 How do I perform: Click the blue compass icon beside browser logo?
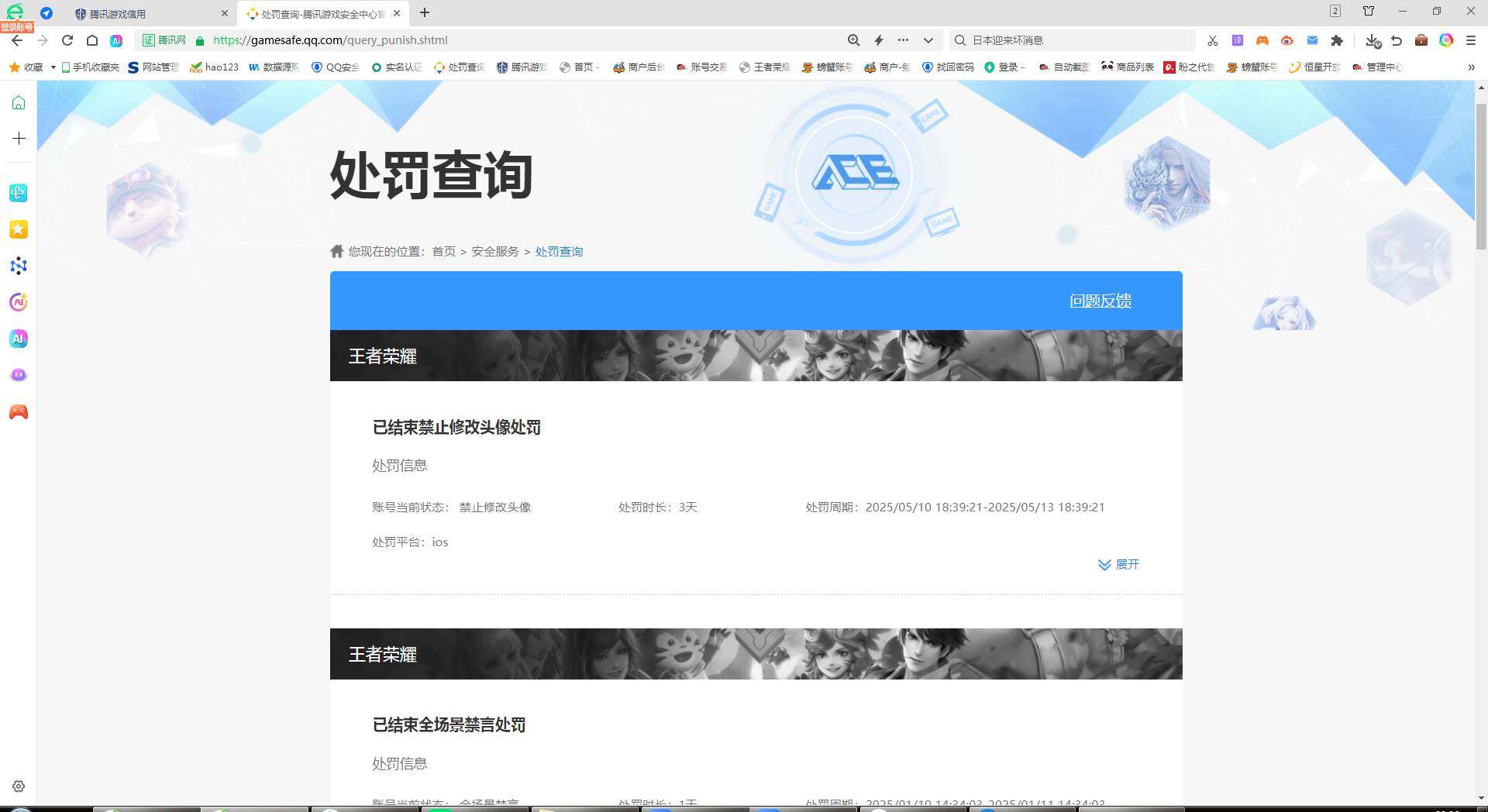[46, 12]
